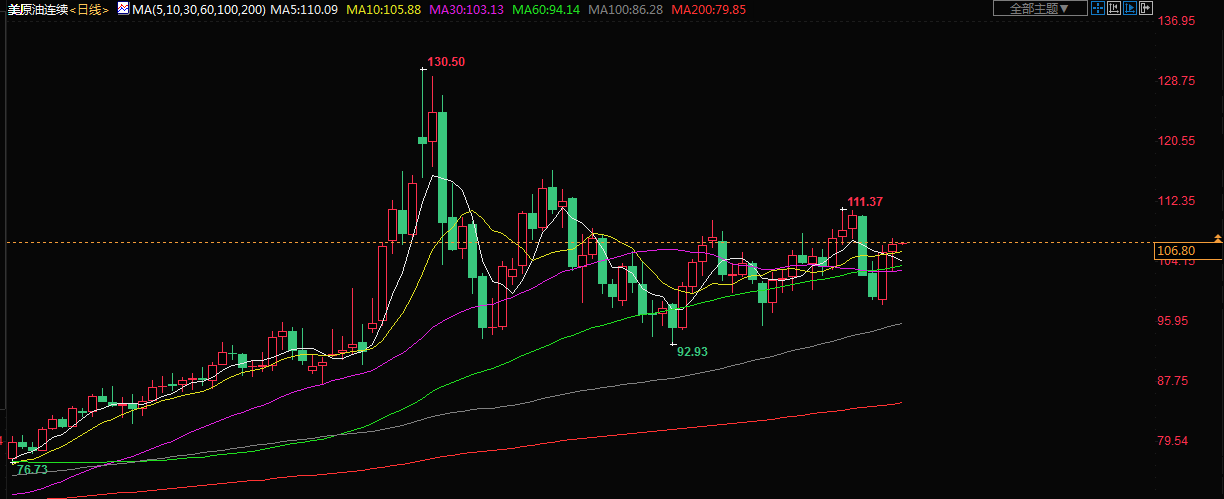Screen dimensions: 1224x499
Task: Click the 106.80 current price tag
Action: pyautogui.click(x=1175, y=250)
